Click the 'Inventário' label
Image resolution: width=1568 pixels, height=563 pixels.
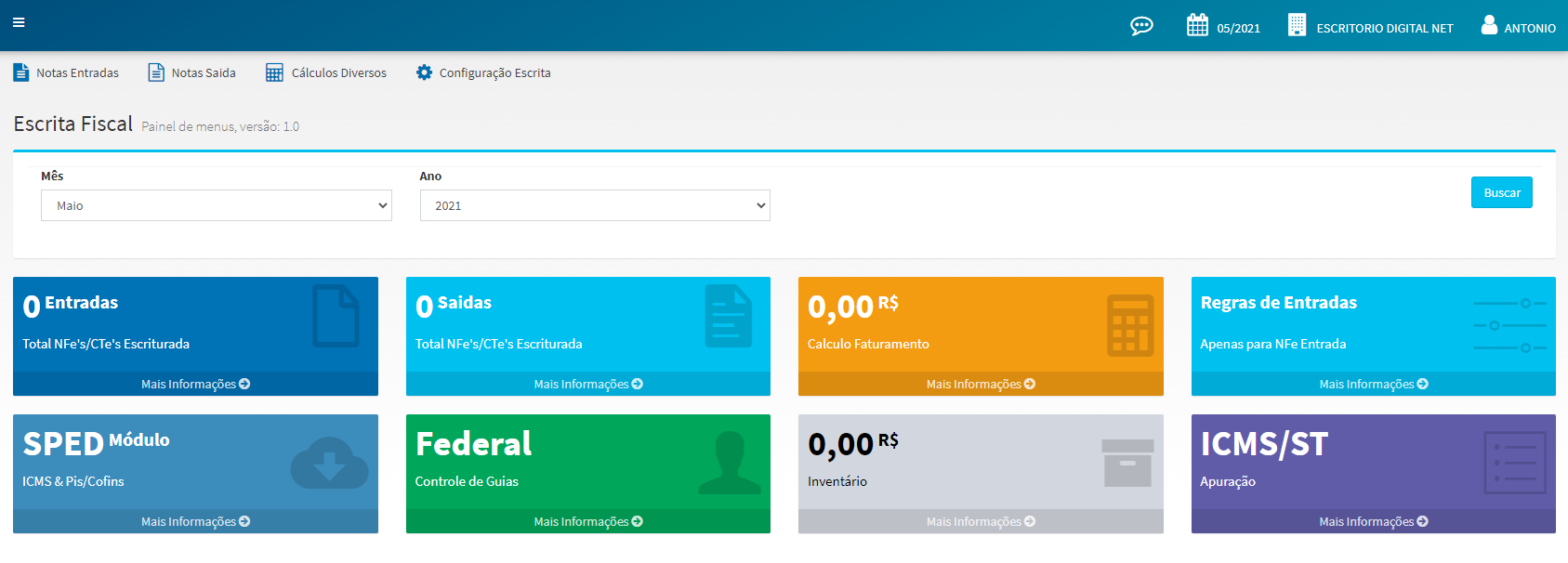tap(837, 481)
